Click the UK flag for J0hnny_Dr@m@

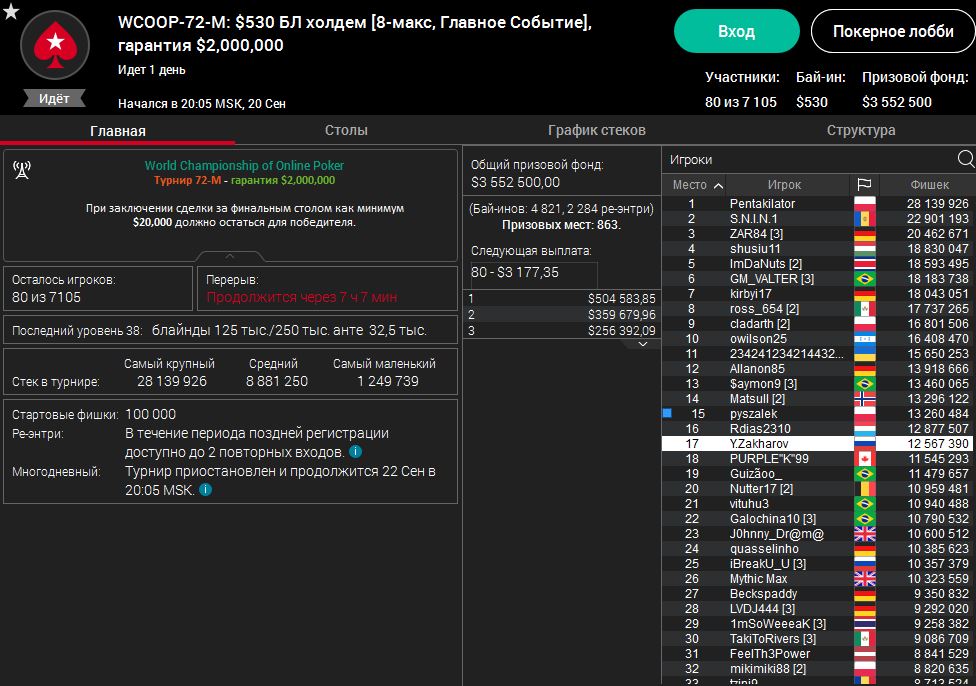click(x=865, y=533)
